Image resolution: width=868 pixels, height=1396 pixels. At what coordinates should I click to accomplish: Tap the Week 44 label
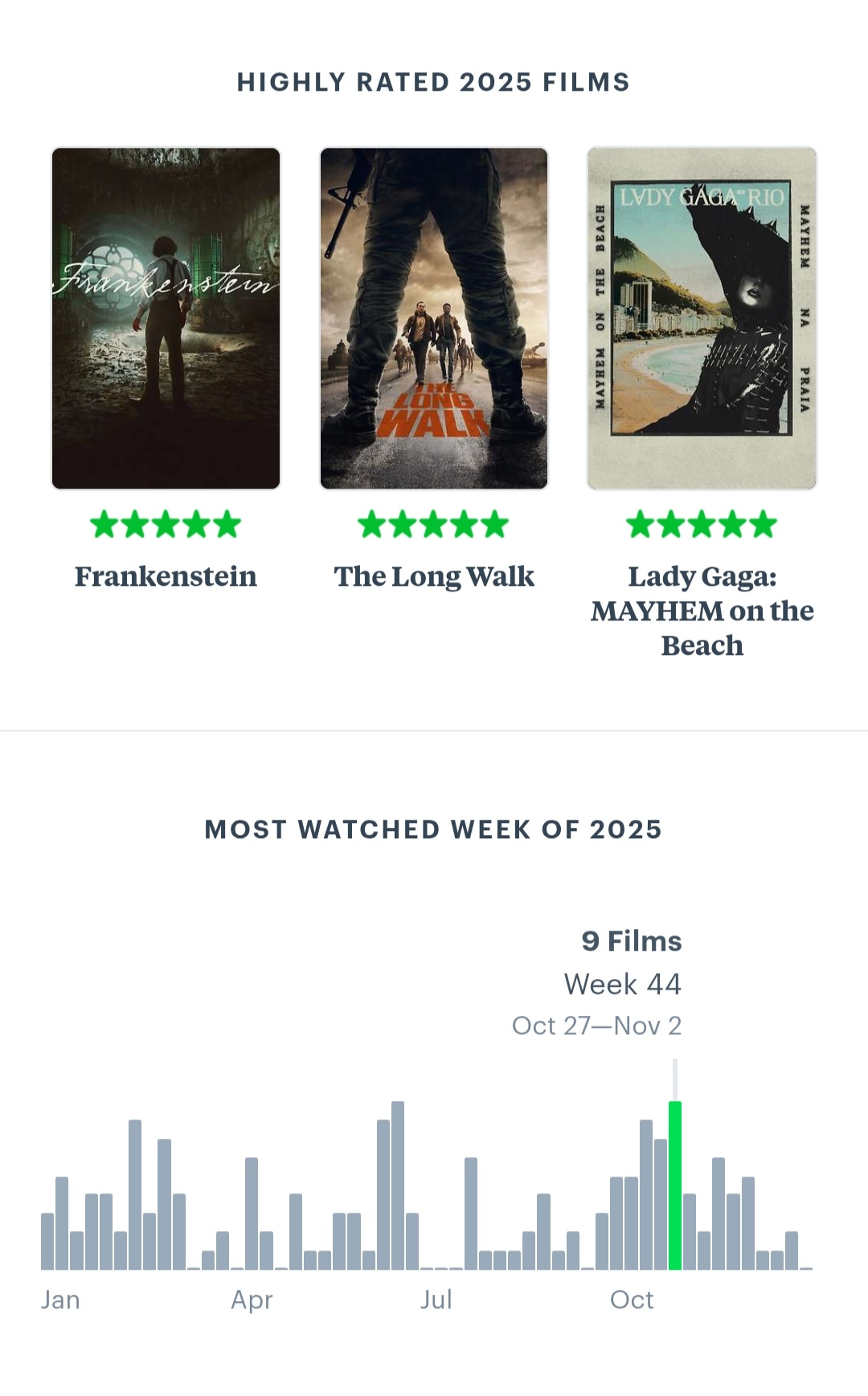tap(623, 985)
